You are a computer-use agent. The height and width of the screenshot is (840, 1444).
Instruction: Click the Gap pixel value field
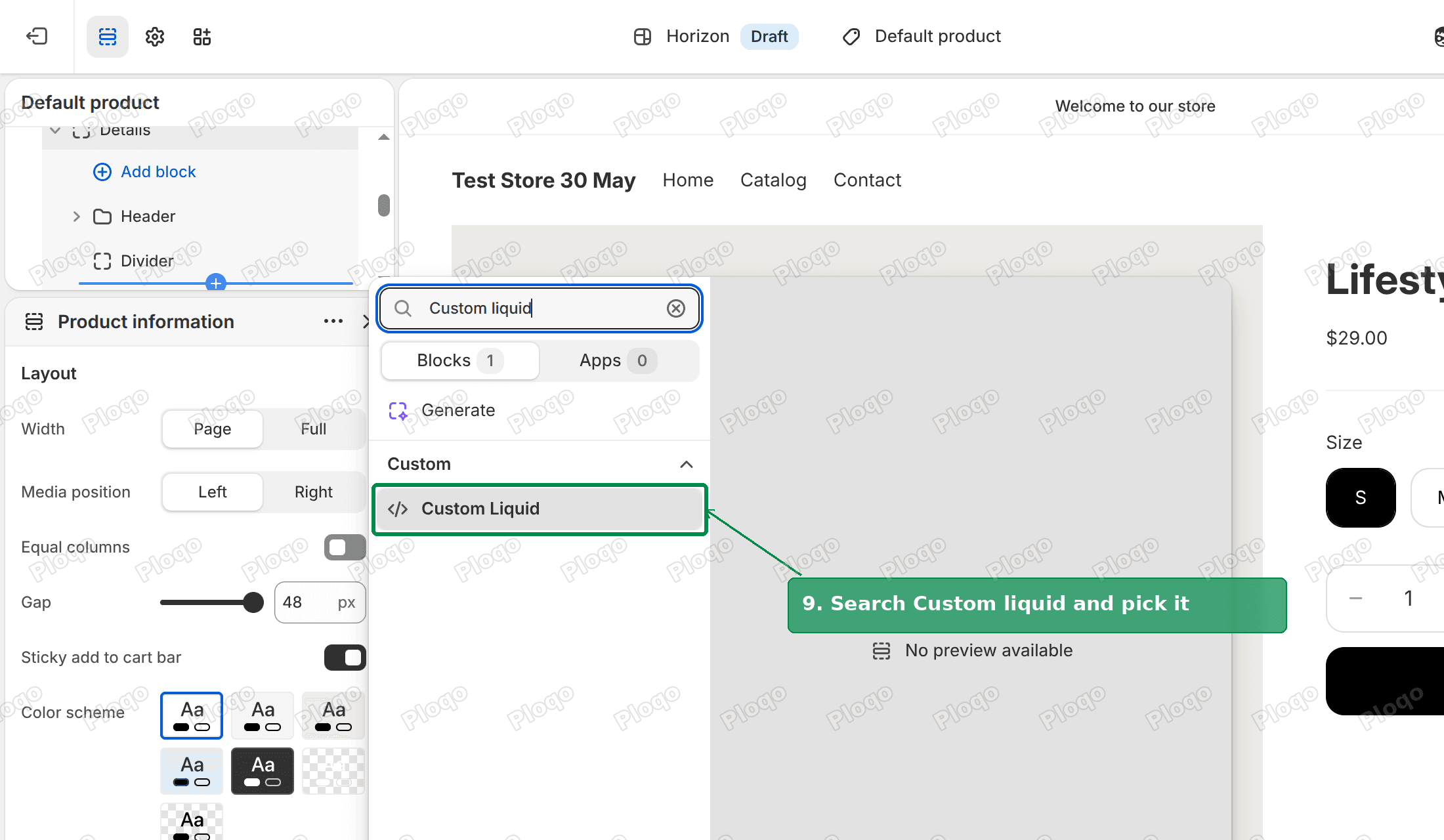coord(320,602)
